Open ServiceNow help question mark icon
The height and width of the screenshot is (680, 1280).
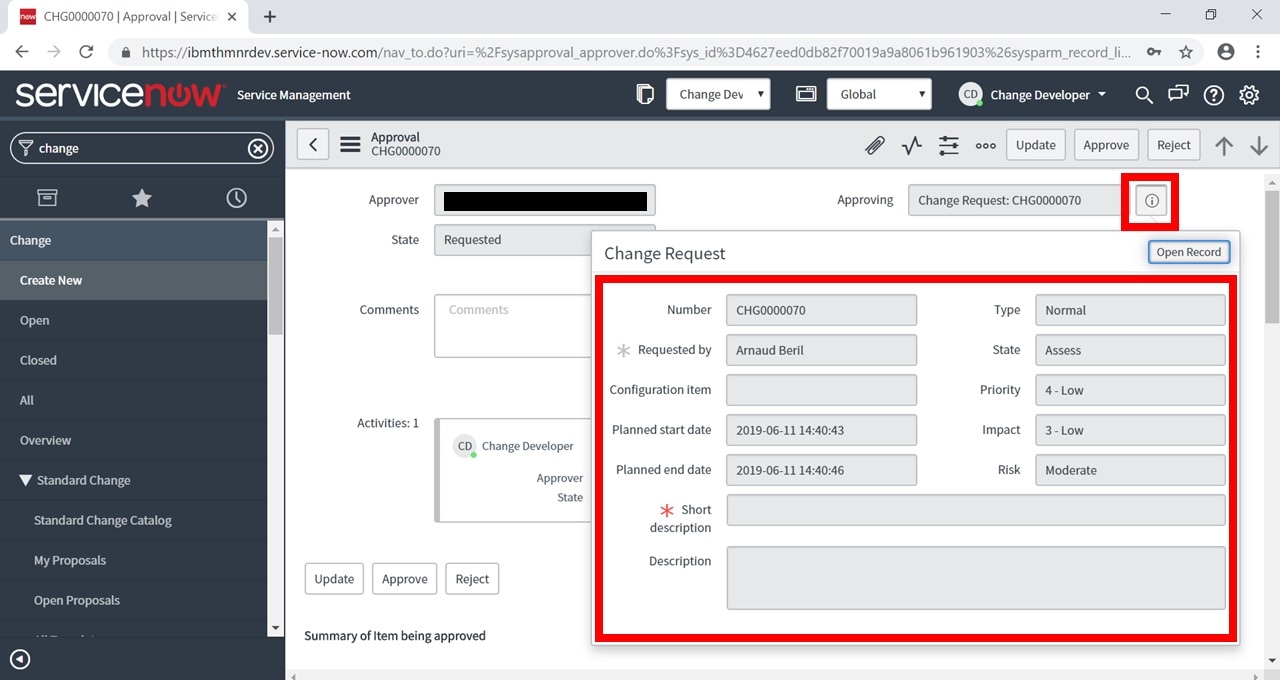1213,94
